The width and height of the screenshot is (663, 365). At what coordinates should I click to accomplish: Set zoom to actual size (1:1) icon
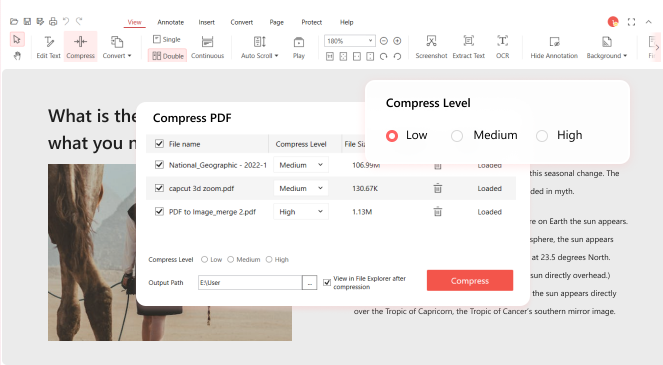pos(330,56)
